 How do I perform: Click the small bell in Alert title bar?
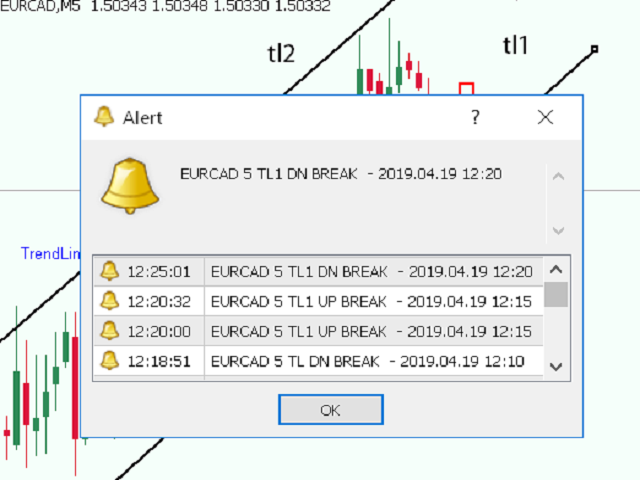tap(104, 117)
